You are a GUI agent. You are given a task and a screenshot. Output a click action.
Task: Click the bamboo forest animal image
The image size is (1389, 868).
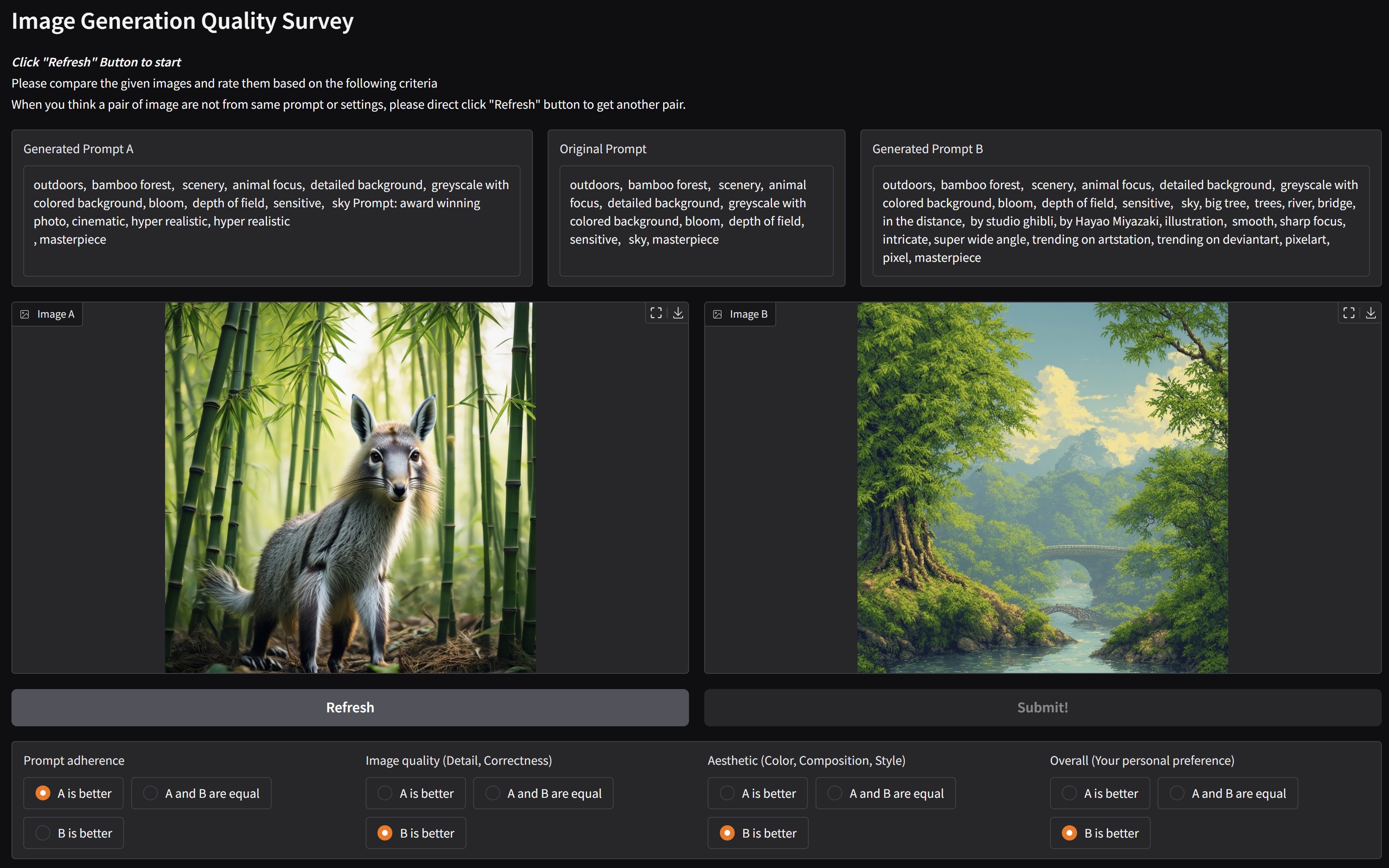350,487
